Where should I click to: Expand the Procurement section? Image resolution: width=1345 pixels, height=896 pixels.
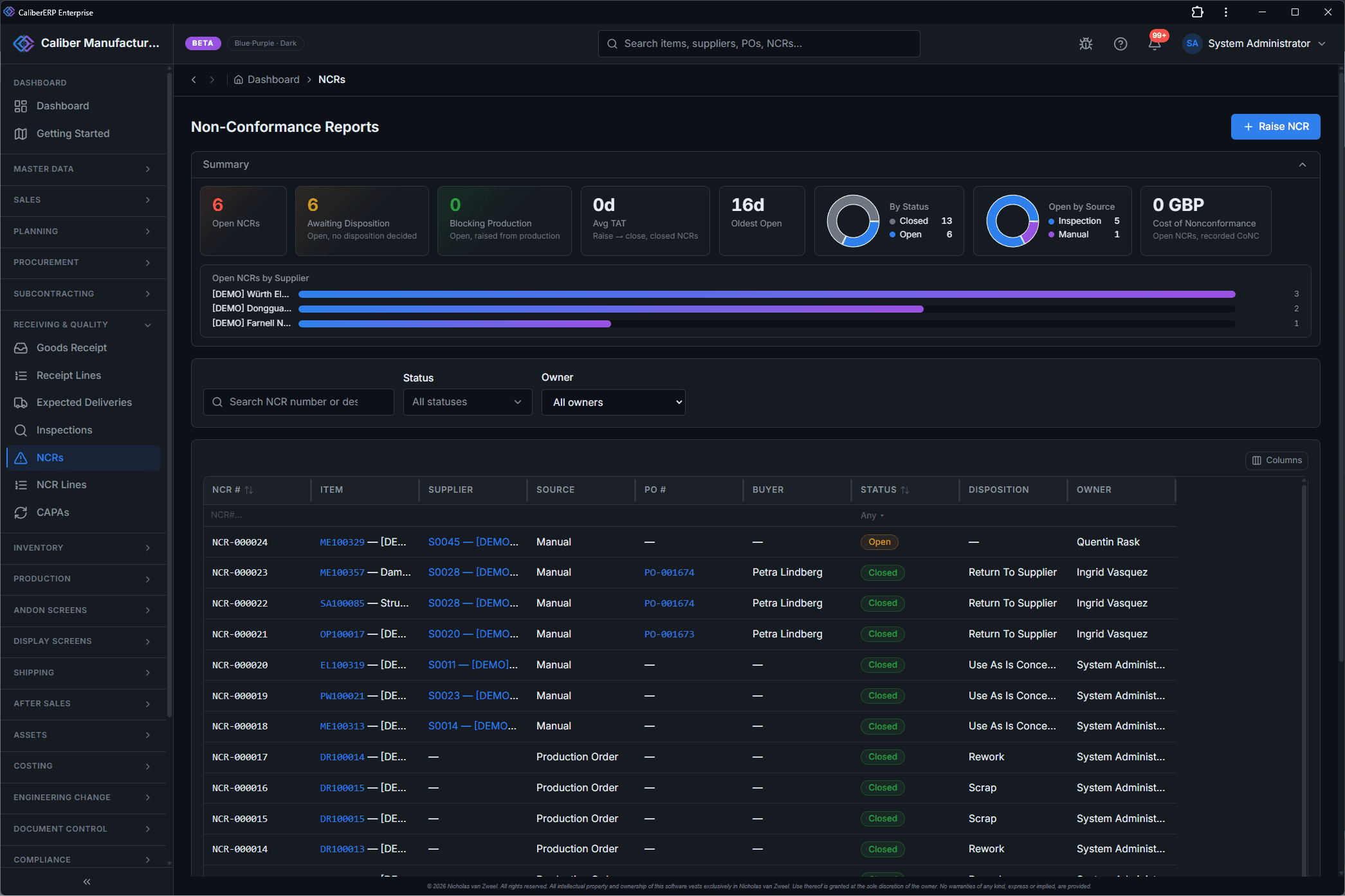point(83,262)
